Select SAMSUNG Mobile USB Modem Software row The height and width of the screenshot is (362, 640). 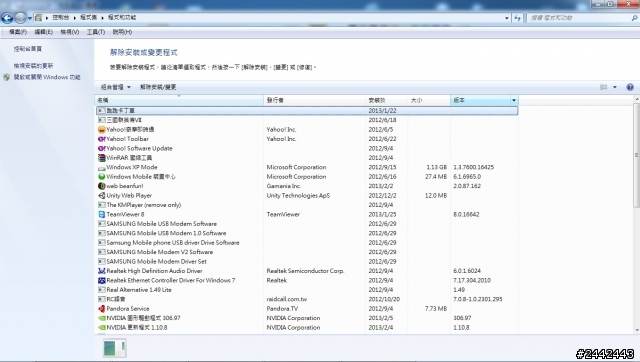[x=307, y=224]
